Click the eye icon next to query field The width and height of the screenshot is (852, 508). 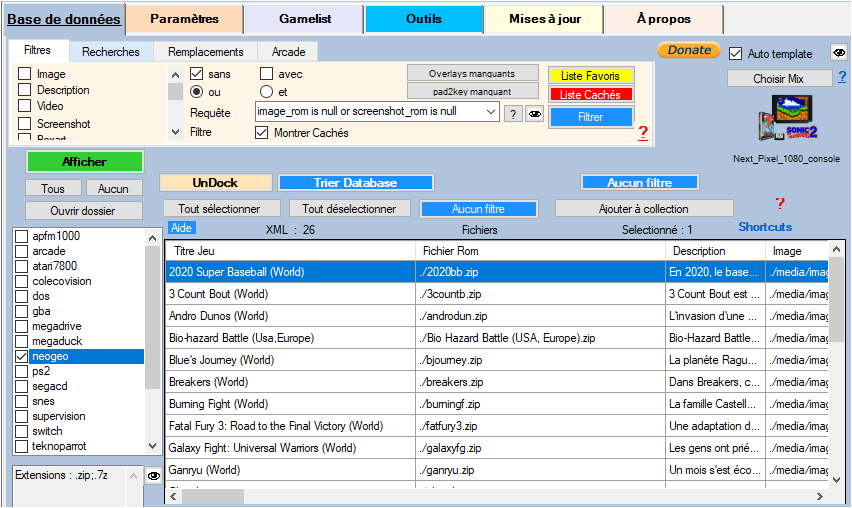point(535,114)
